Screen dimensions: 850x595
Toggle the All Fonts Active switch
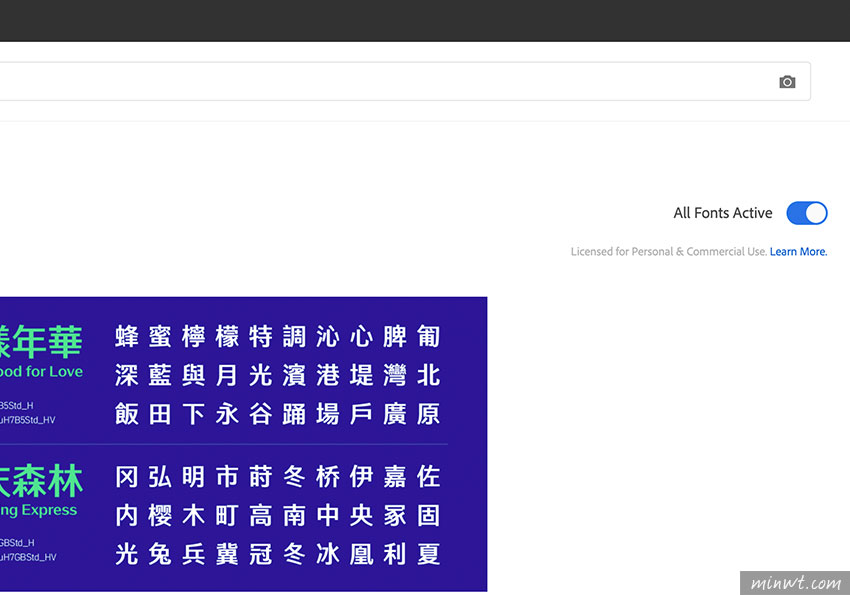806,213
